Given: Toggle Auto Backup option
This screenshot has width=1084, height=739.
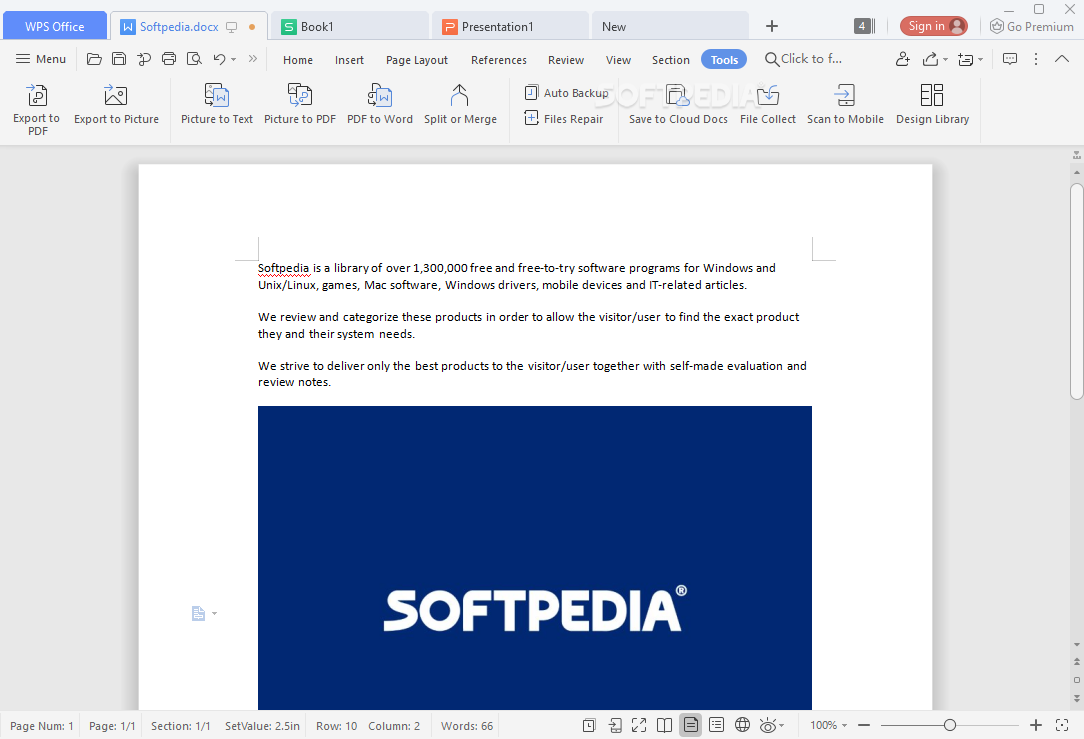Looking at the screenshot, I should pyautogui.click(x=566, y=93).
